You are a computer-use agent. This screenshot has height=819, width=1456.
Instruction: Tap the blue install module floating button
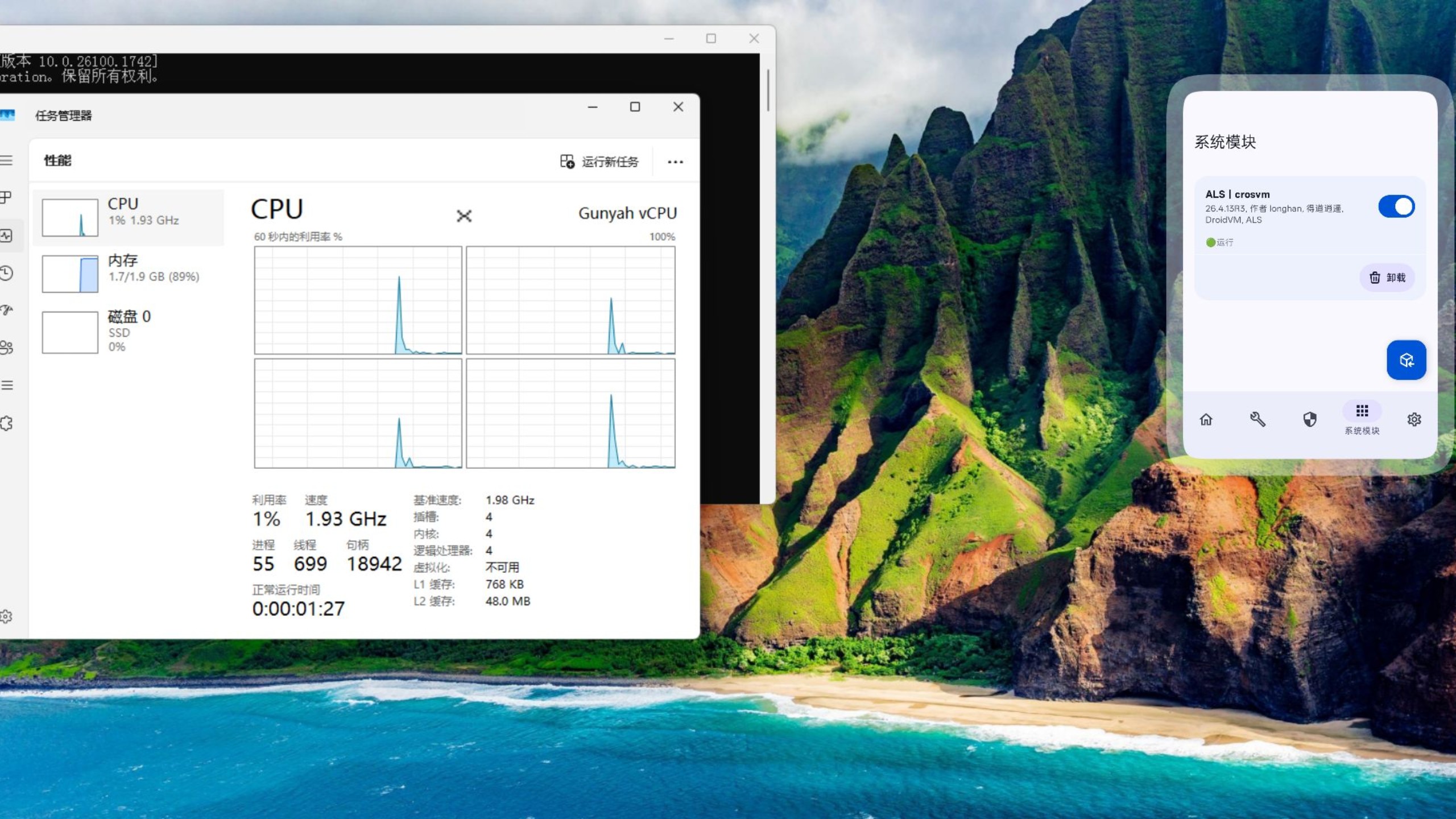pos(1407,359)
